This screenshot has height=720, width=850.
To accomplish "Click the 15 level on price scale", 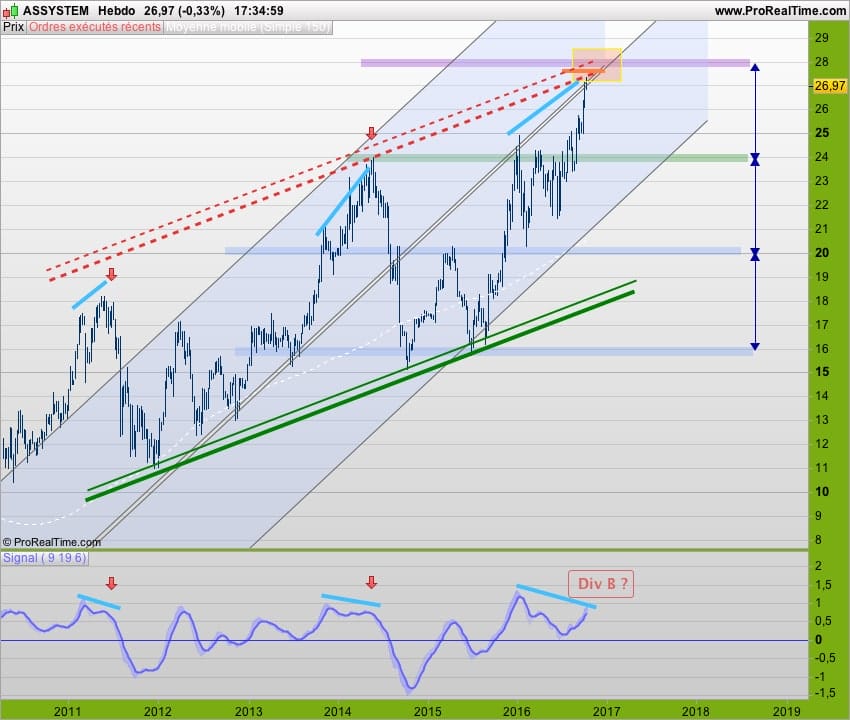I will (x=822, y=372).
